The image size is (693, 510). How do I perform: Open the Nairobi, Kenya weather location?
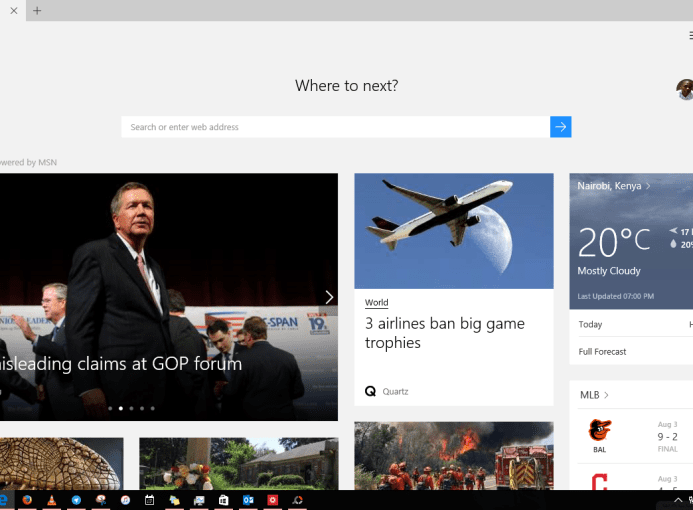[609, 186]
